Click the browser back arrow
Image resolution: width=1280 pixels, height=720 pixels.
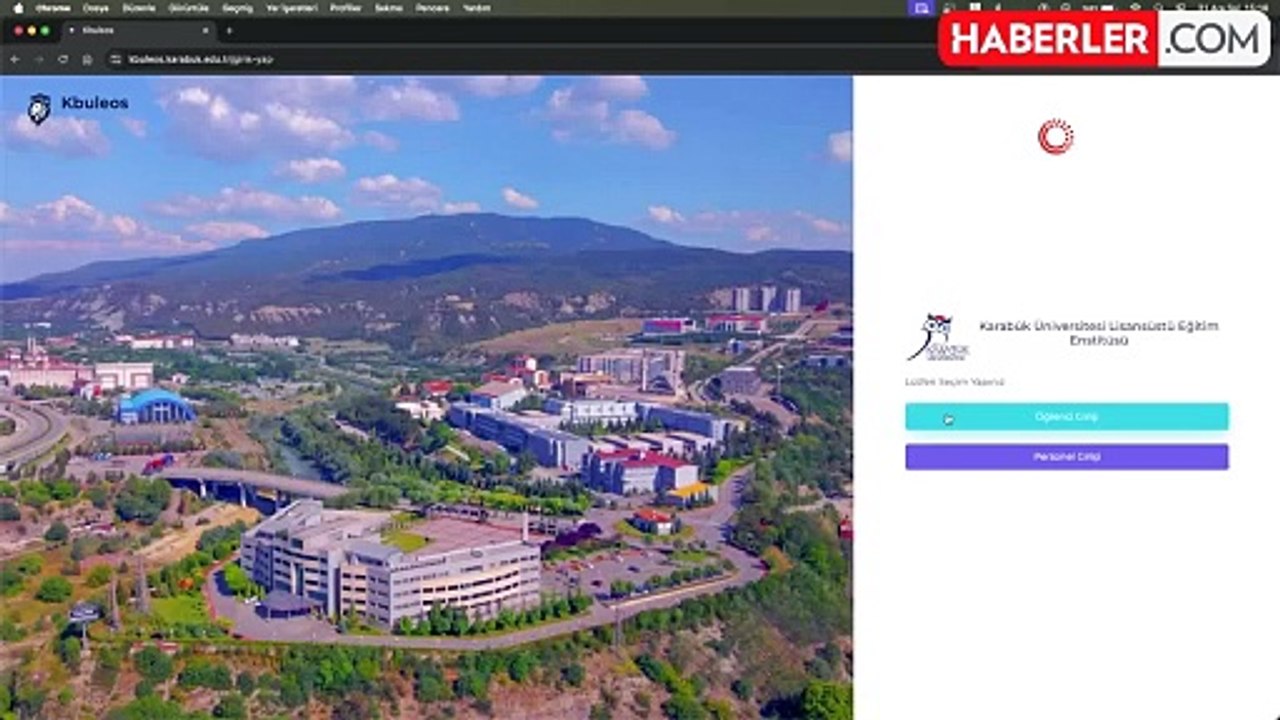pos(14,59)
